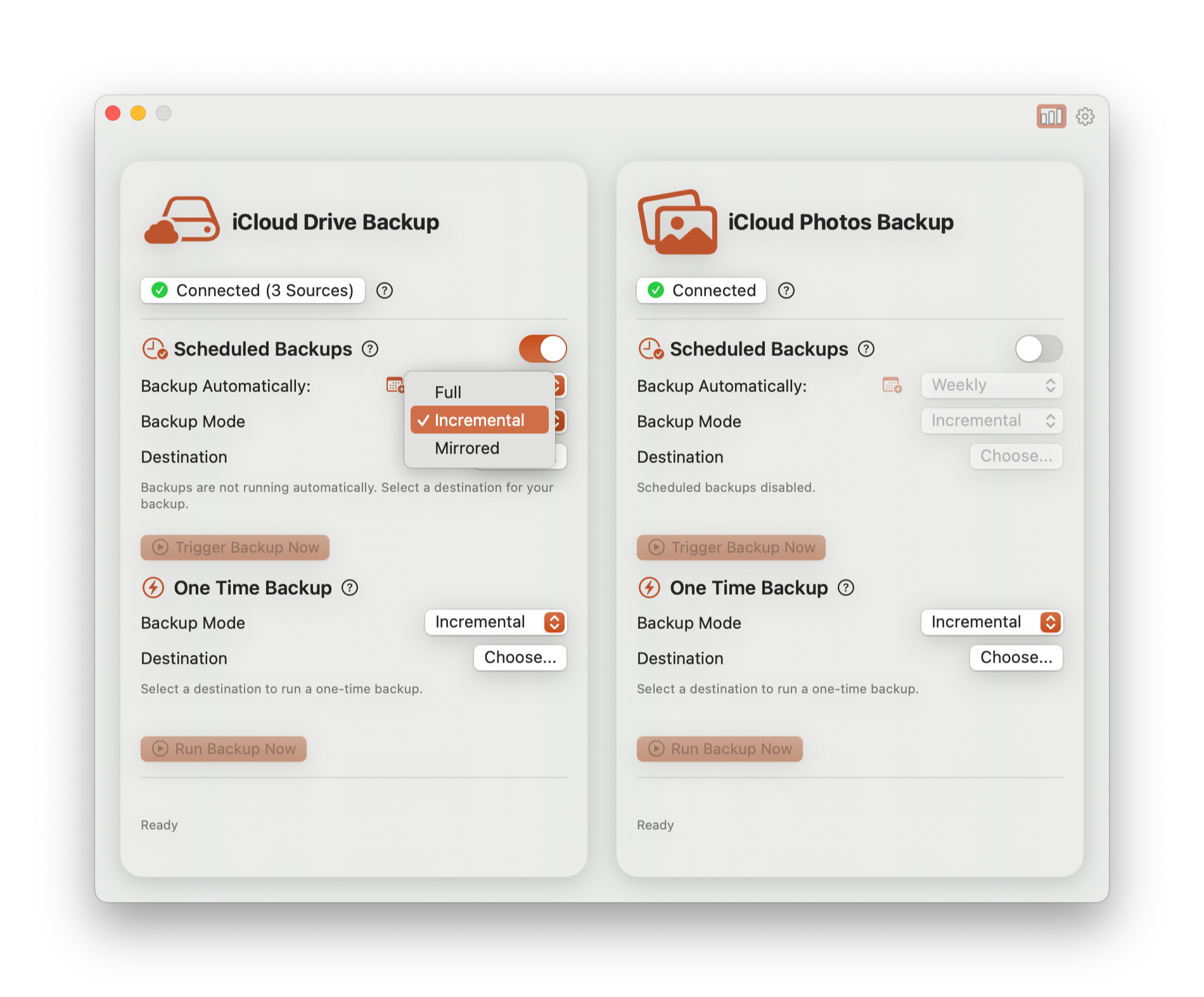Click the 'Scheduled backups disabled.' message

click(726, 487)
